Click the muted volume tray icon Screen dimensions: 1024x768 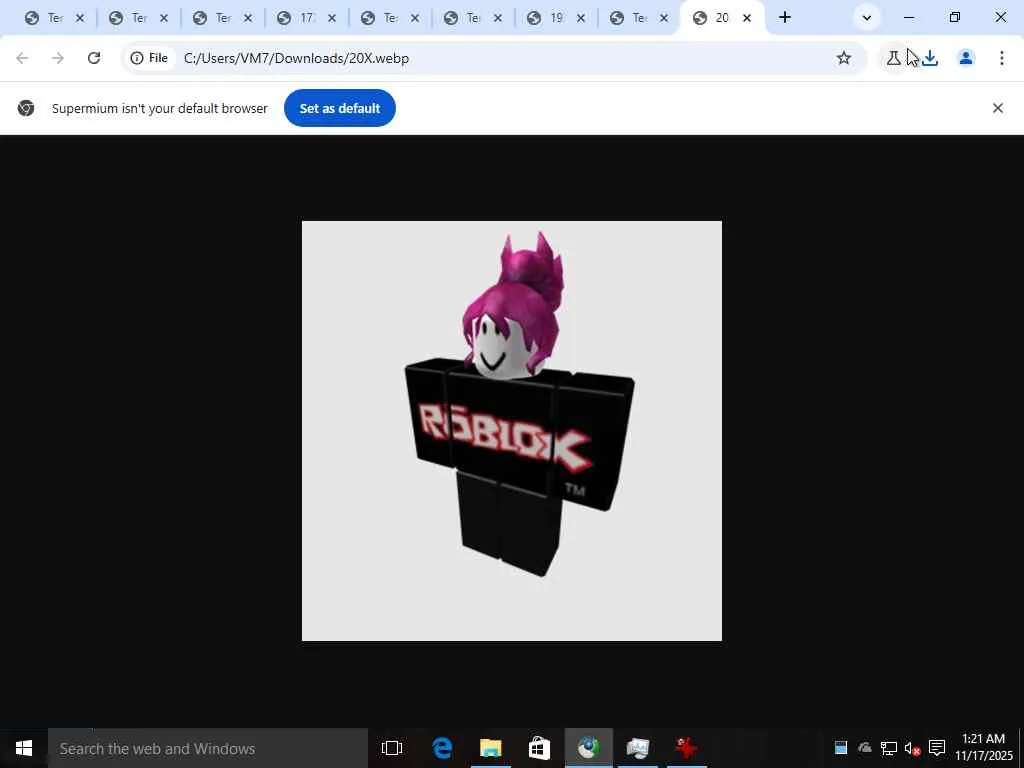(x=912, y=748)
